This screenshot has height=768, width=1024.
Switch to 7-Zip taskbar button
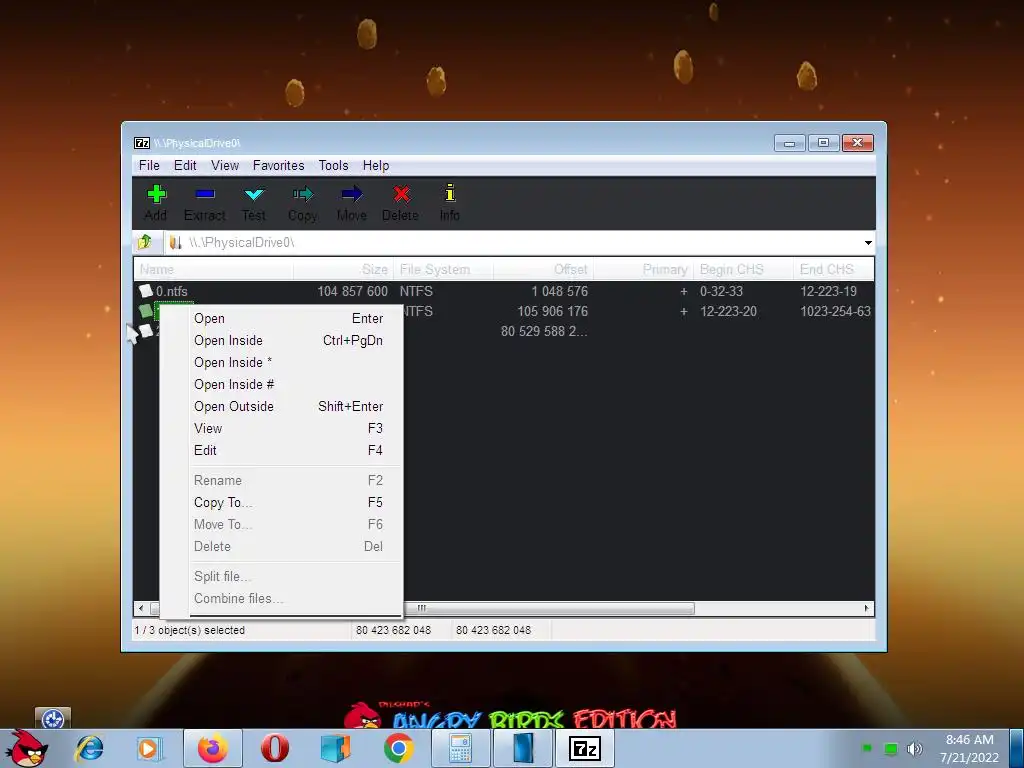click(584, 748)
